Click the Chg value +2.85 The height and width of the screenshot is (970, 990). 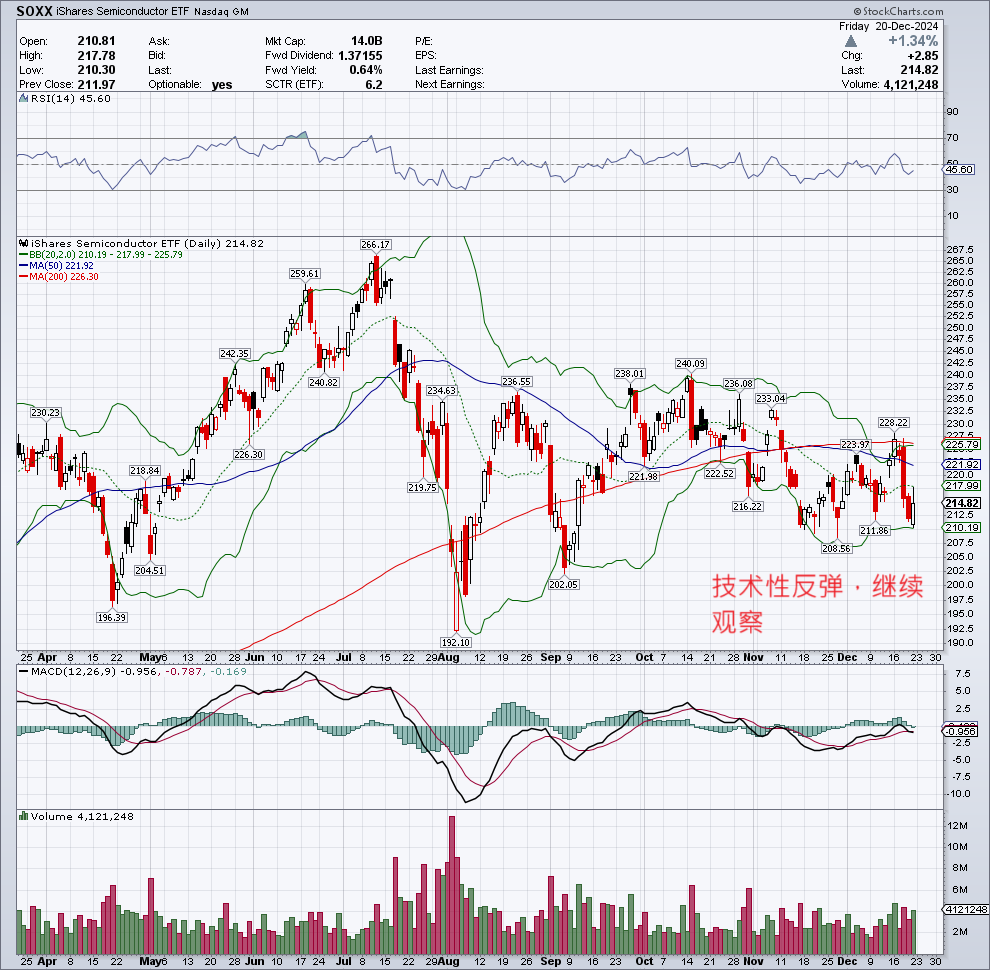[x=922, y=56]
